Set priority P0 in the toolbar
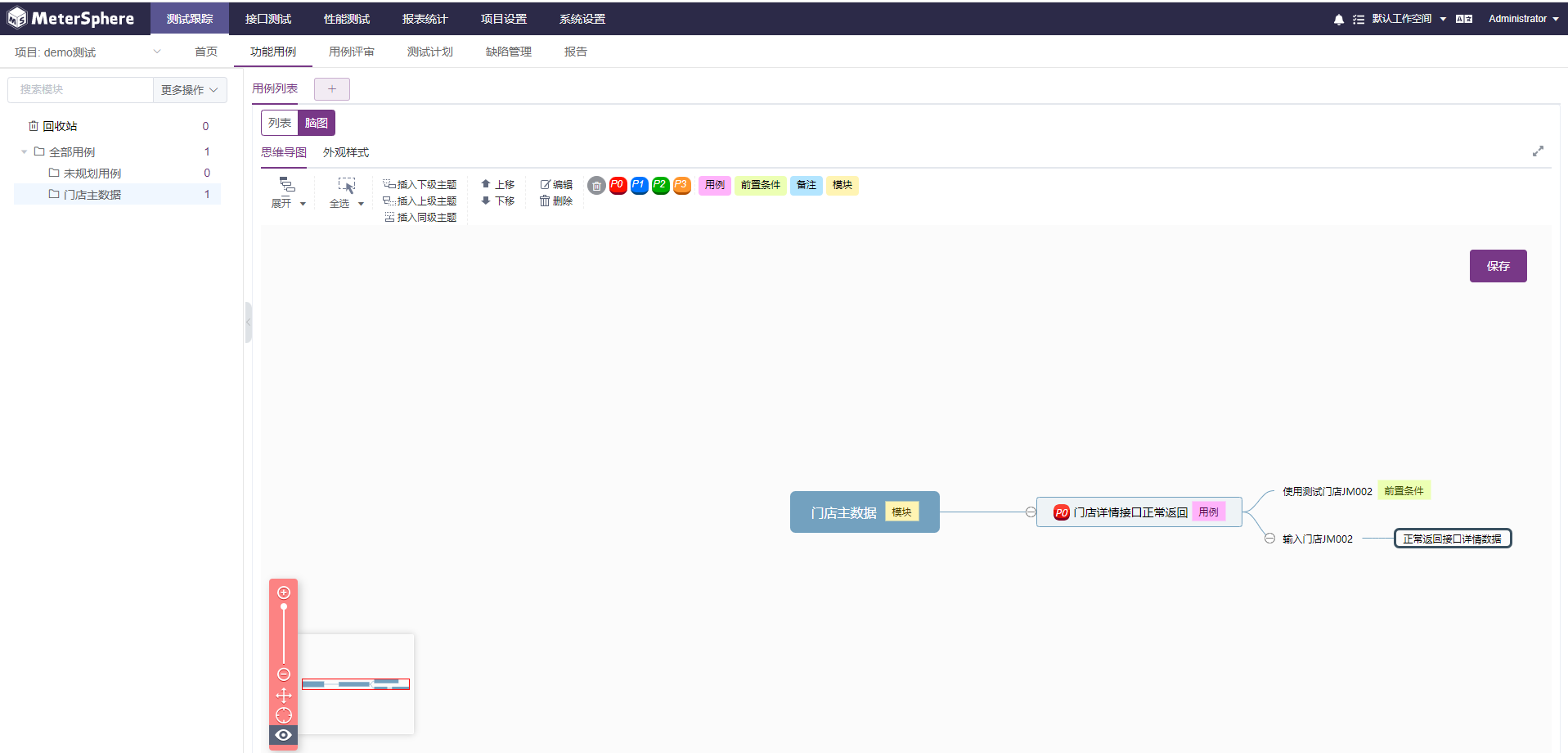 pyautogui.click(x=618, y=185)
